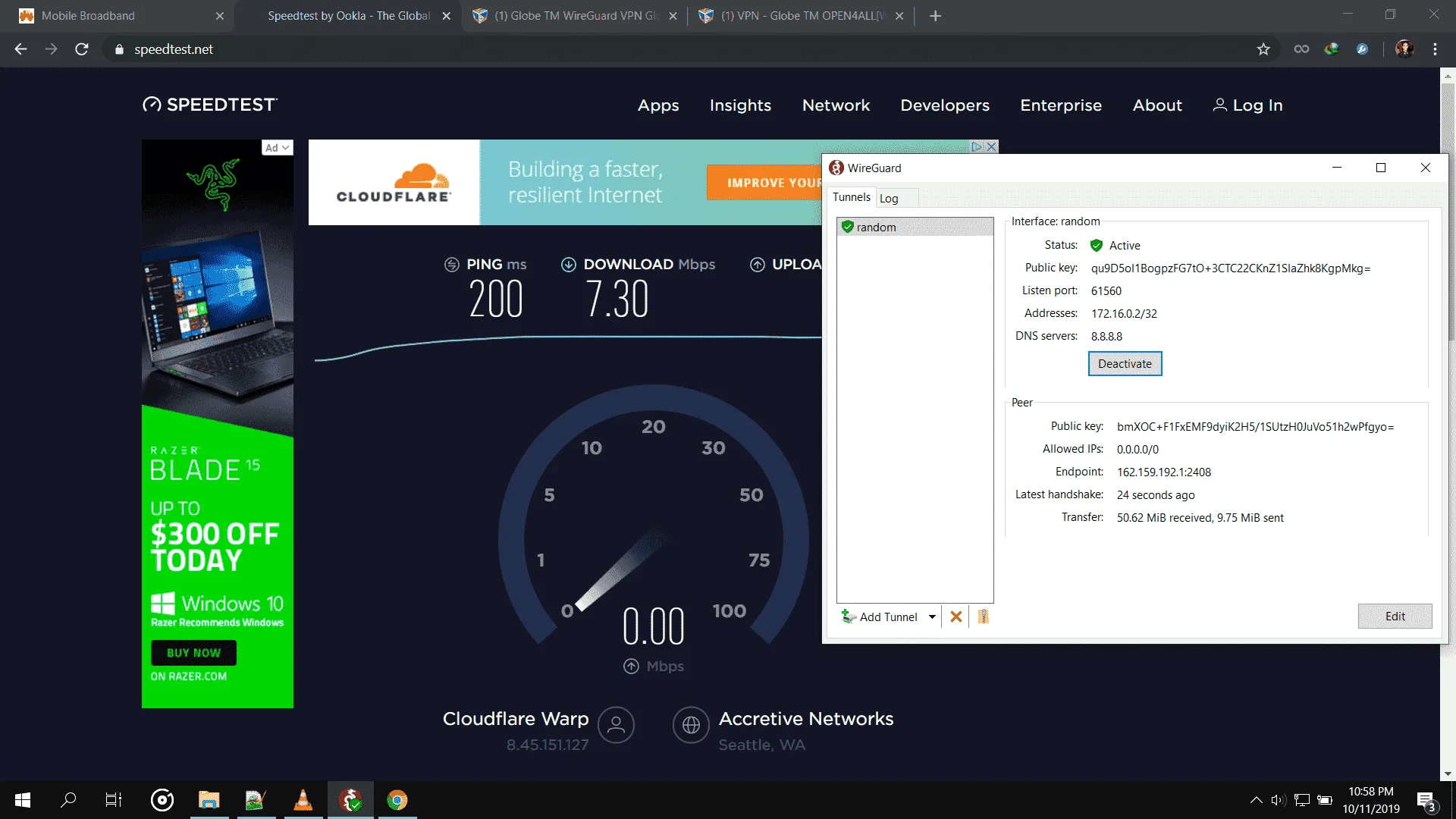Click the upload arrow icon beside UPLOAD
Image resolution: width=1456 pixels, height=819 pixels.
(758, 265)
